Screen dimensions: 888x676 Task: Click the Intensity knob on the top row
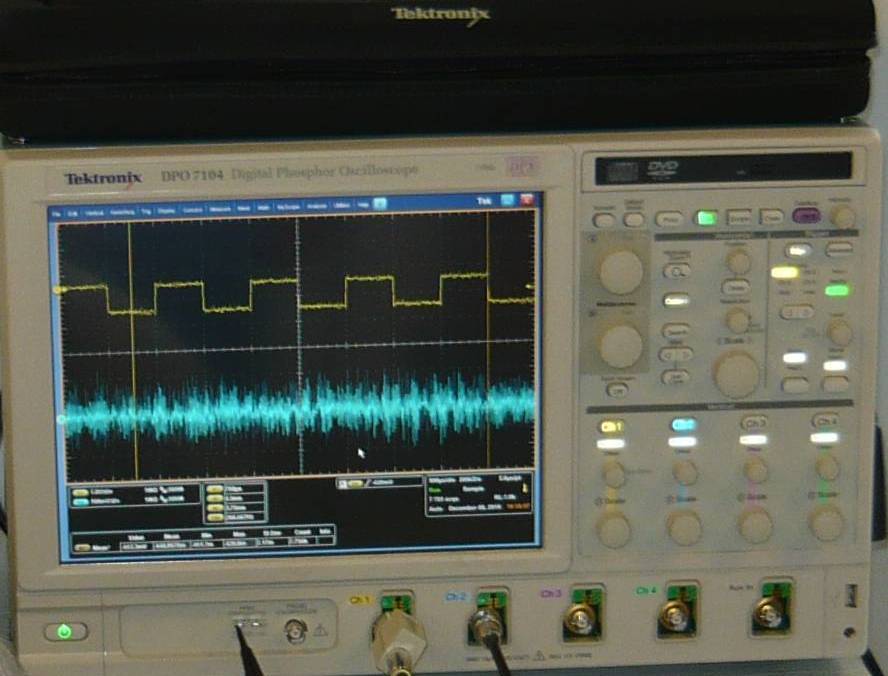842,216
